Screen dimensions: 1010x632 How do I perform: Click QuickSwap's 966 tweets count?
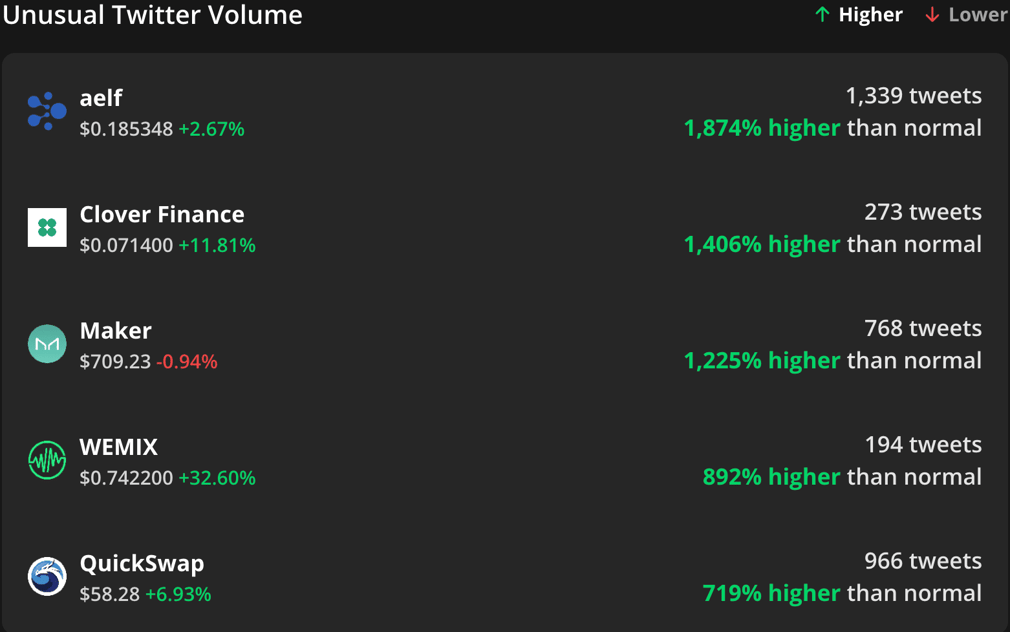tap(922, 561)
